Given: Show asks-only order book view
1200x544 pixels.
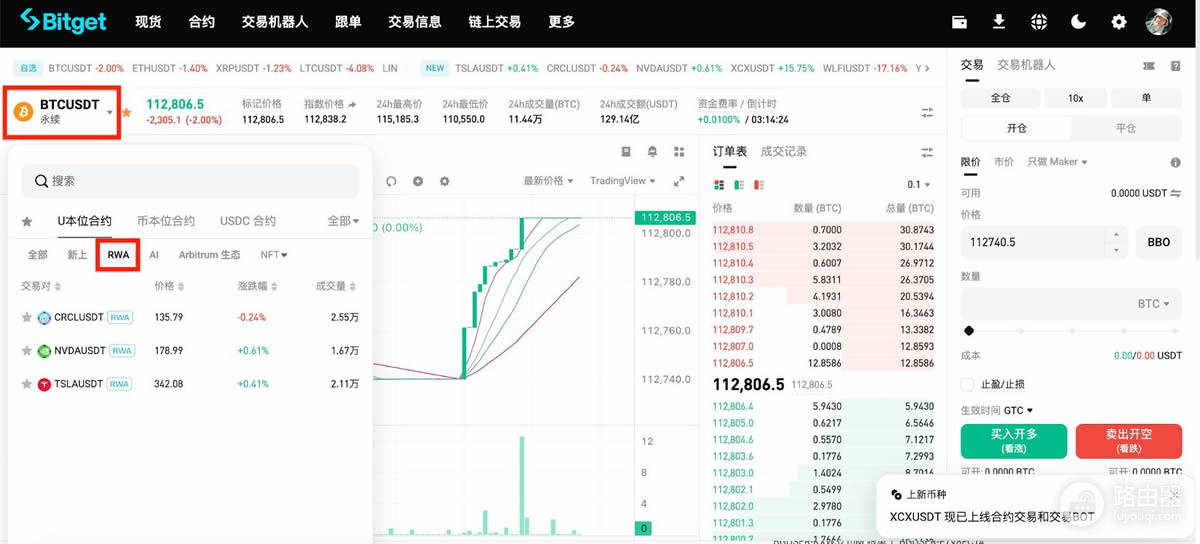Looking at the screenshot, I should [759, 185].
